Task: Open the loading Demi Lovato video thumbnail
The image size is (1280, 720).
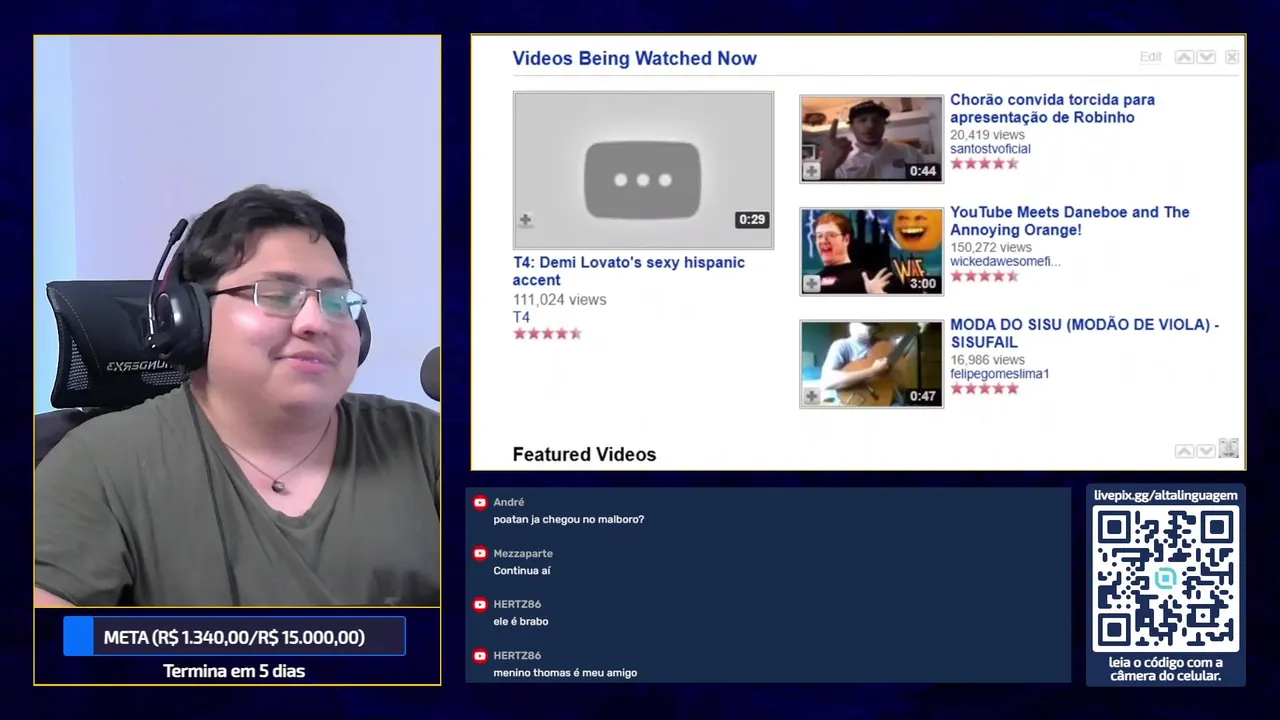Action: point(643,170)
